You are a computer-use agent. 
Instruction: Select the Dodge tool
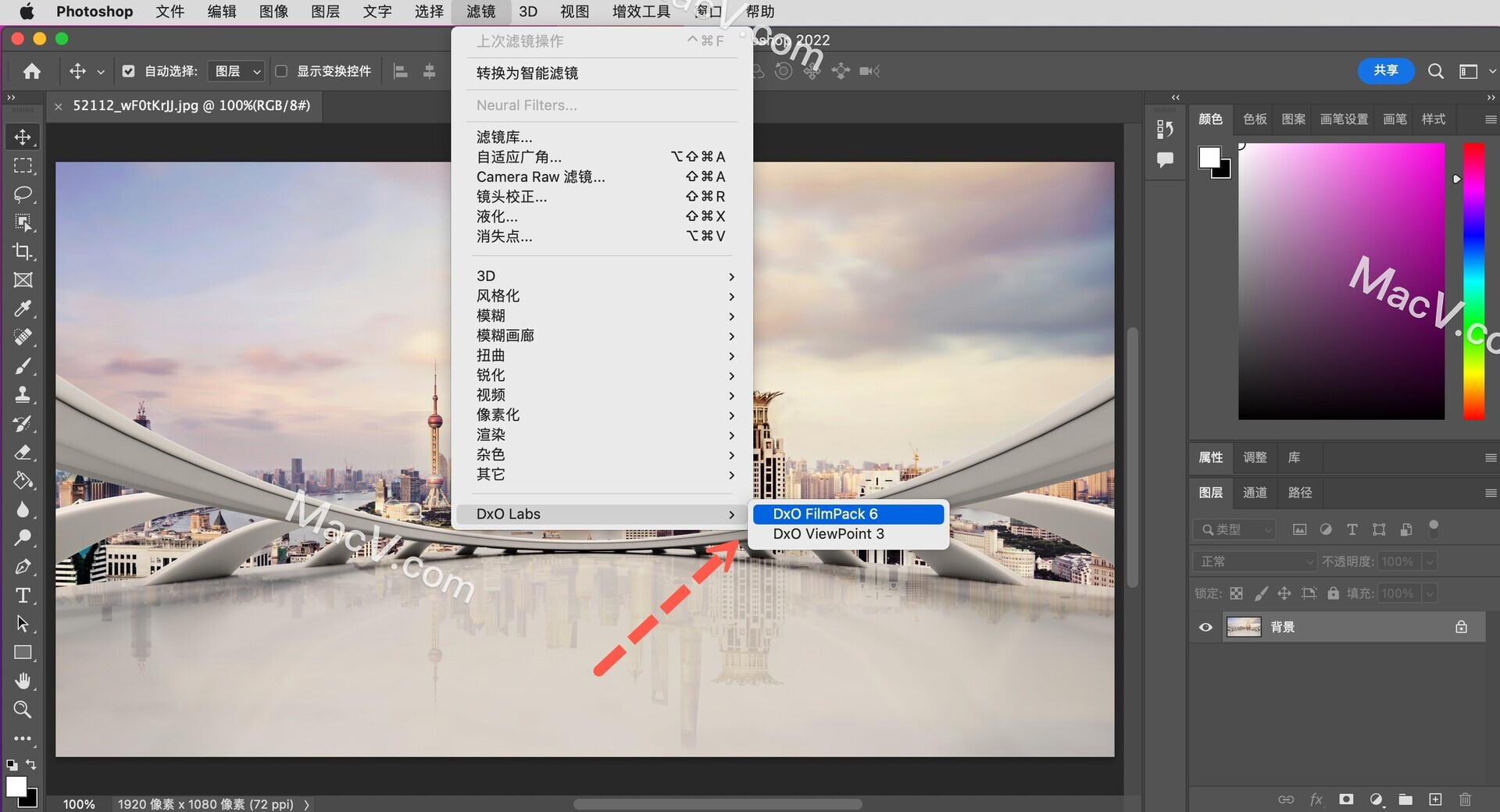tap(23, 538)
